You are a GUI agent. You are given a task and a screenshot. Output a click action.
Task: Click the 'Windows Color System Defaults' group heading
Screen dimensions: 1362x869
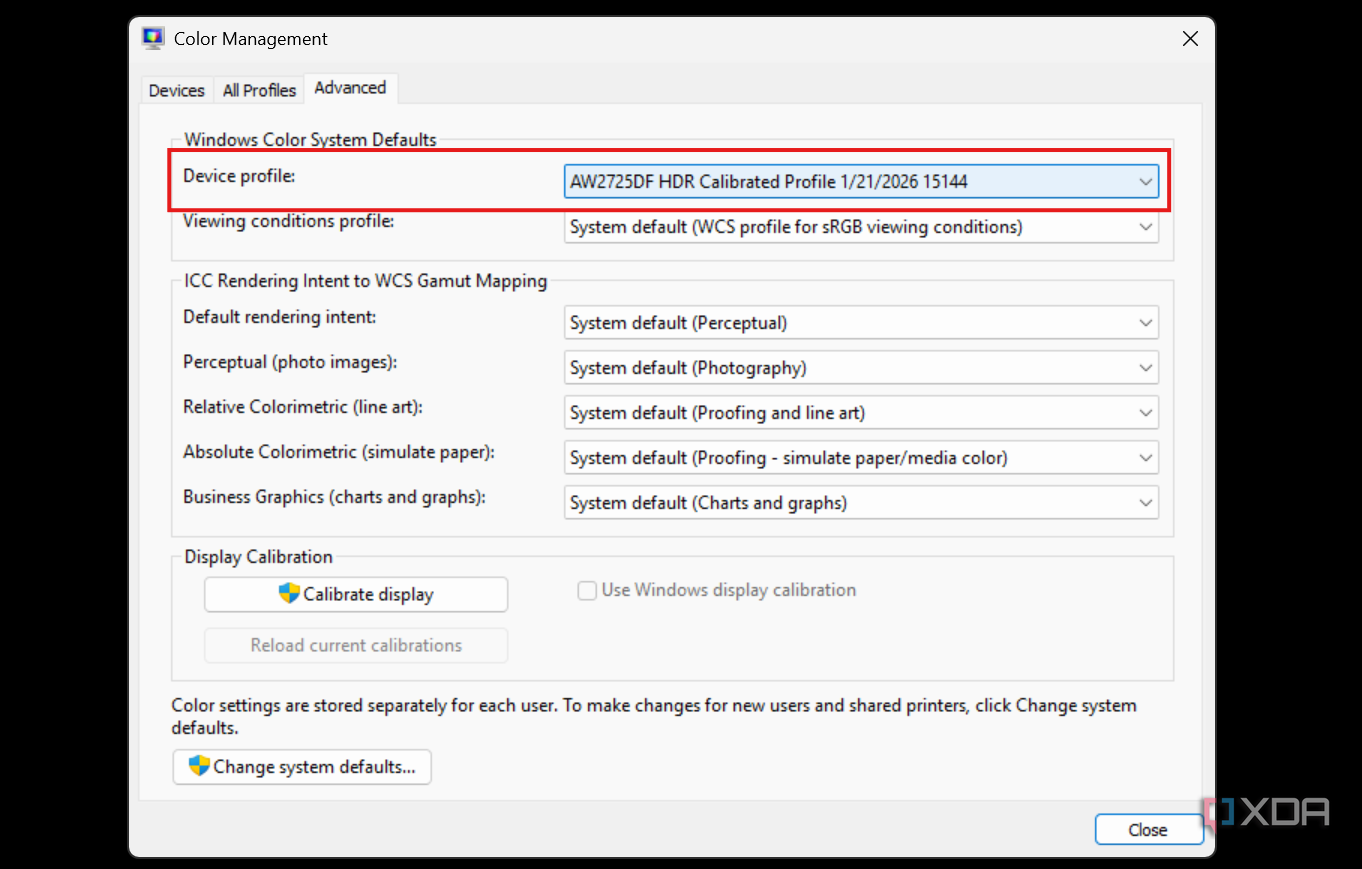click(311, 140)
